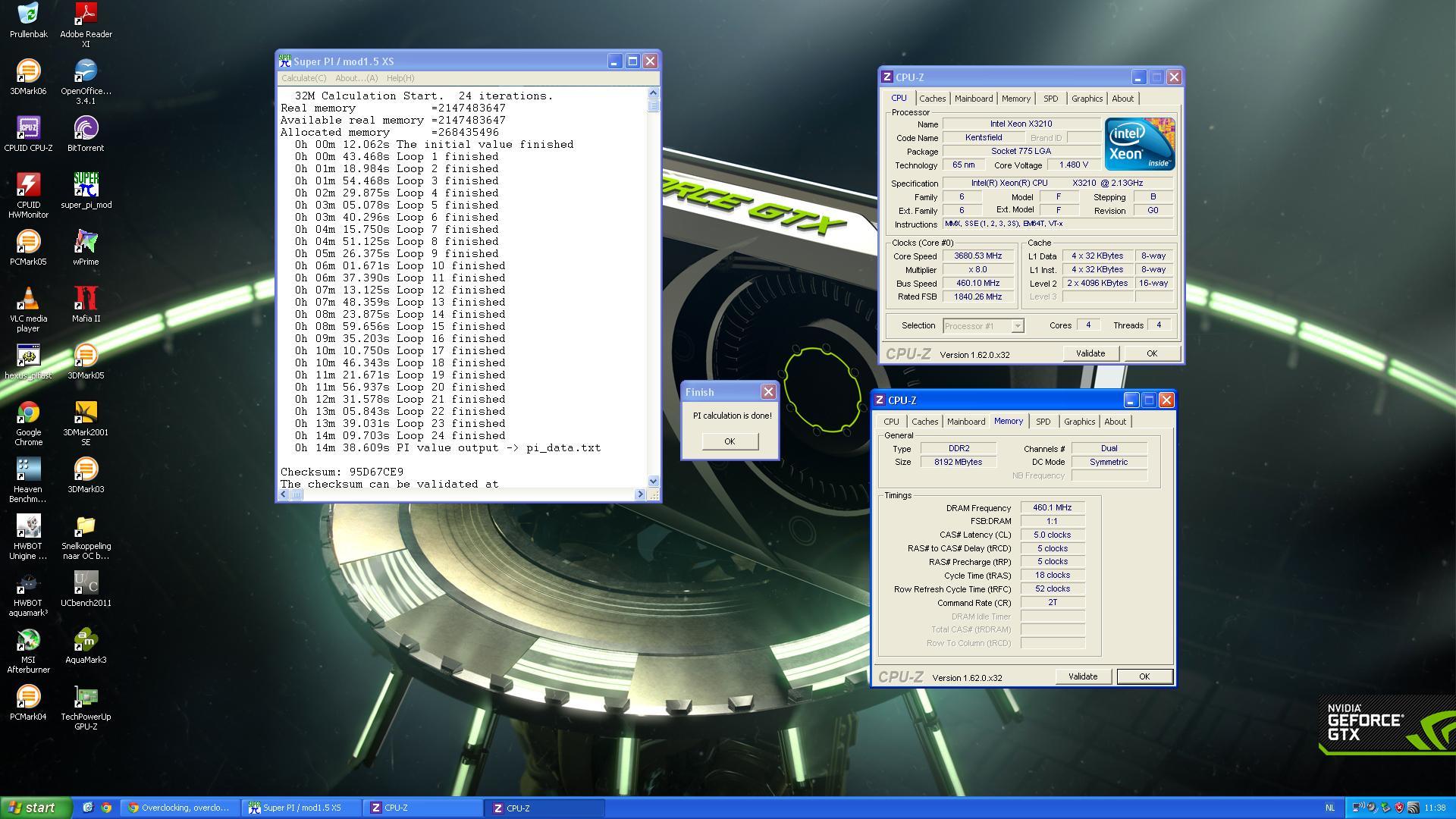
Task: Open About tab in upper CPU-Z window
Action: coord(1122,99)
